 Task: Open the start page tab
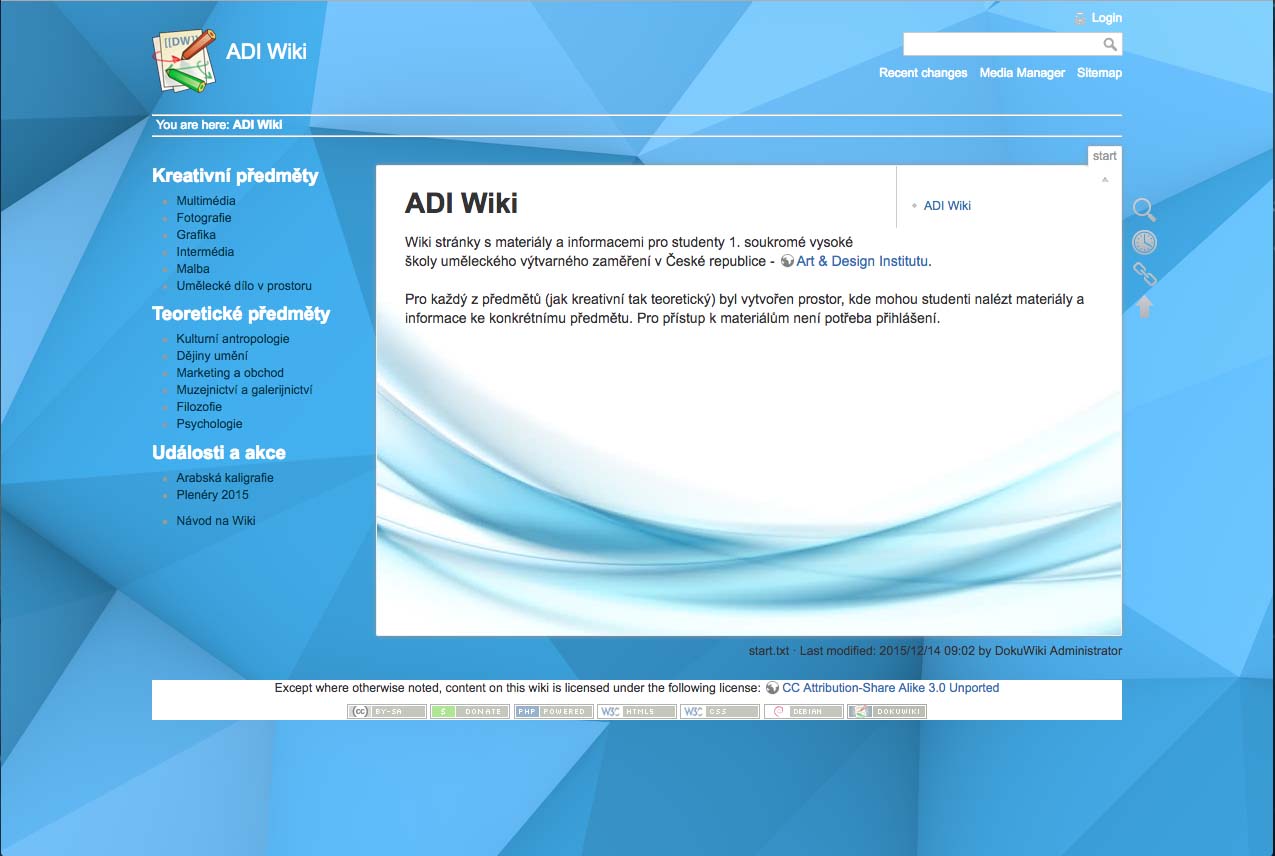tap(1105, 156)
